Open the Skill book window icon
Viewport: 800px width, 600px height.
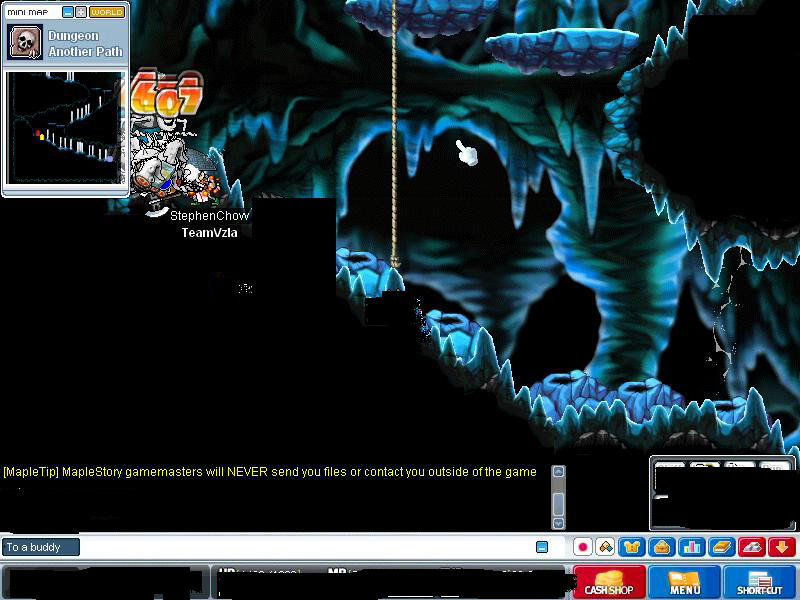(722, 547)
